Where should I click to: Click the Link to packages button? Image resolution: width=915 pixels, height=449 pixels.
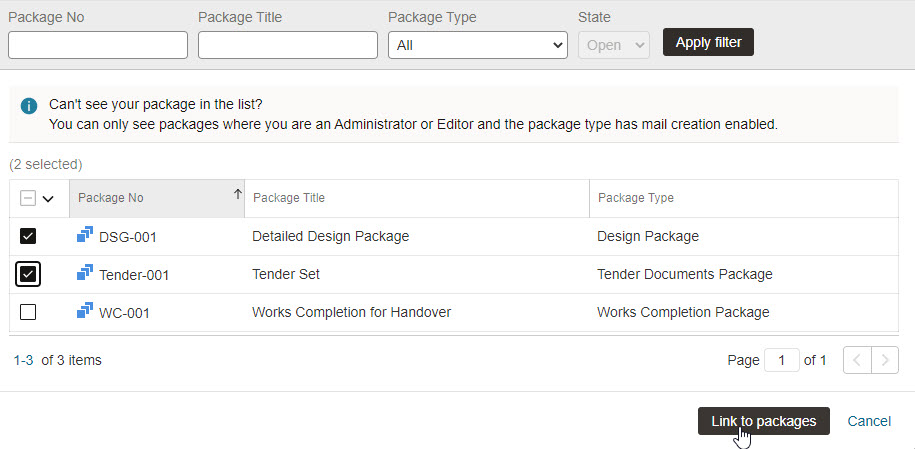click(x=764, y=421)
